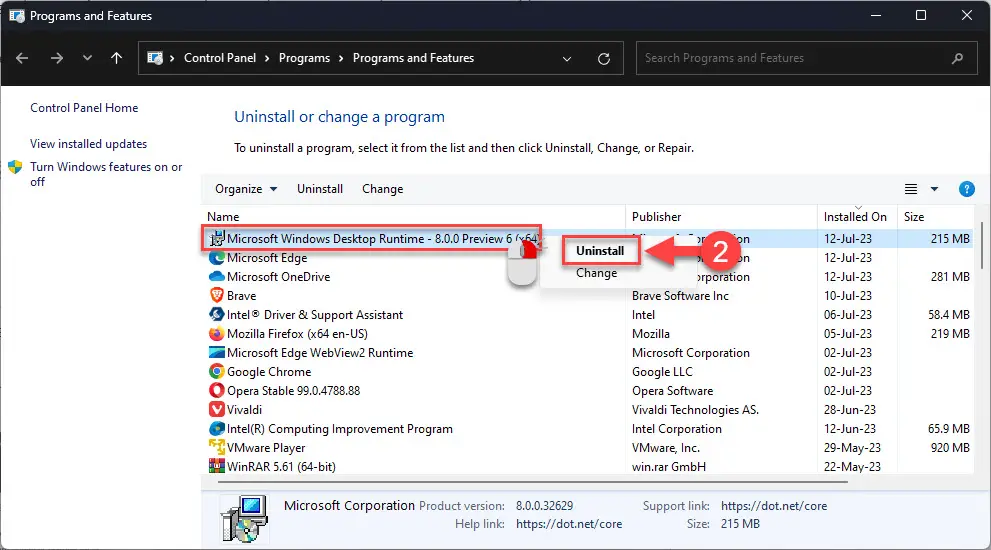The width and height of the screenshot is (991, 550).
Task: Expand the address bar history dropdown
Action: 567,59
